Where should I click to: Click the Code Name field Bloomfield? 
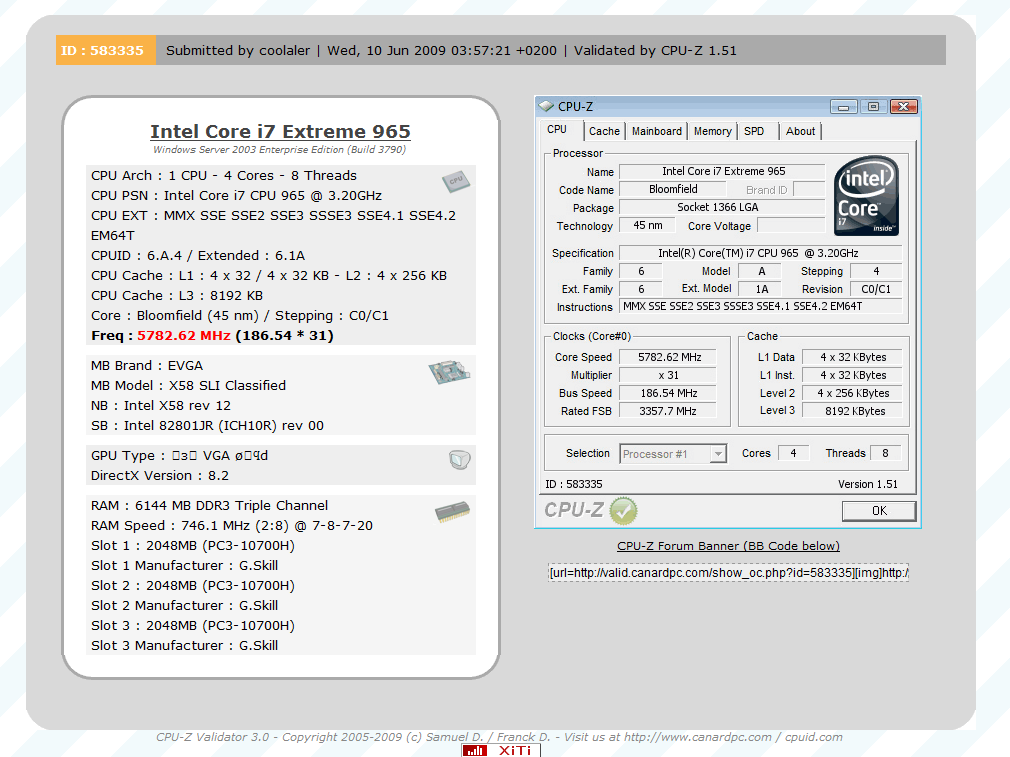(x=672, y=189)
